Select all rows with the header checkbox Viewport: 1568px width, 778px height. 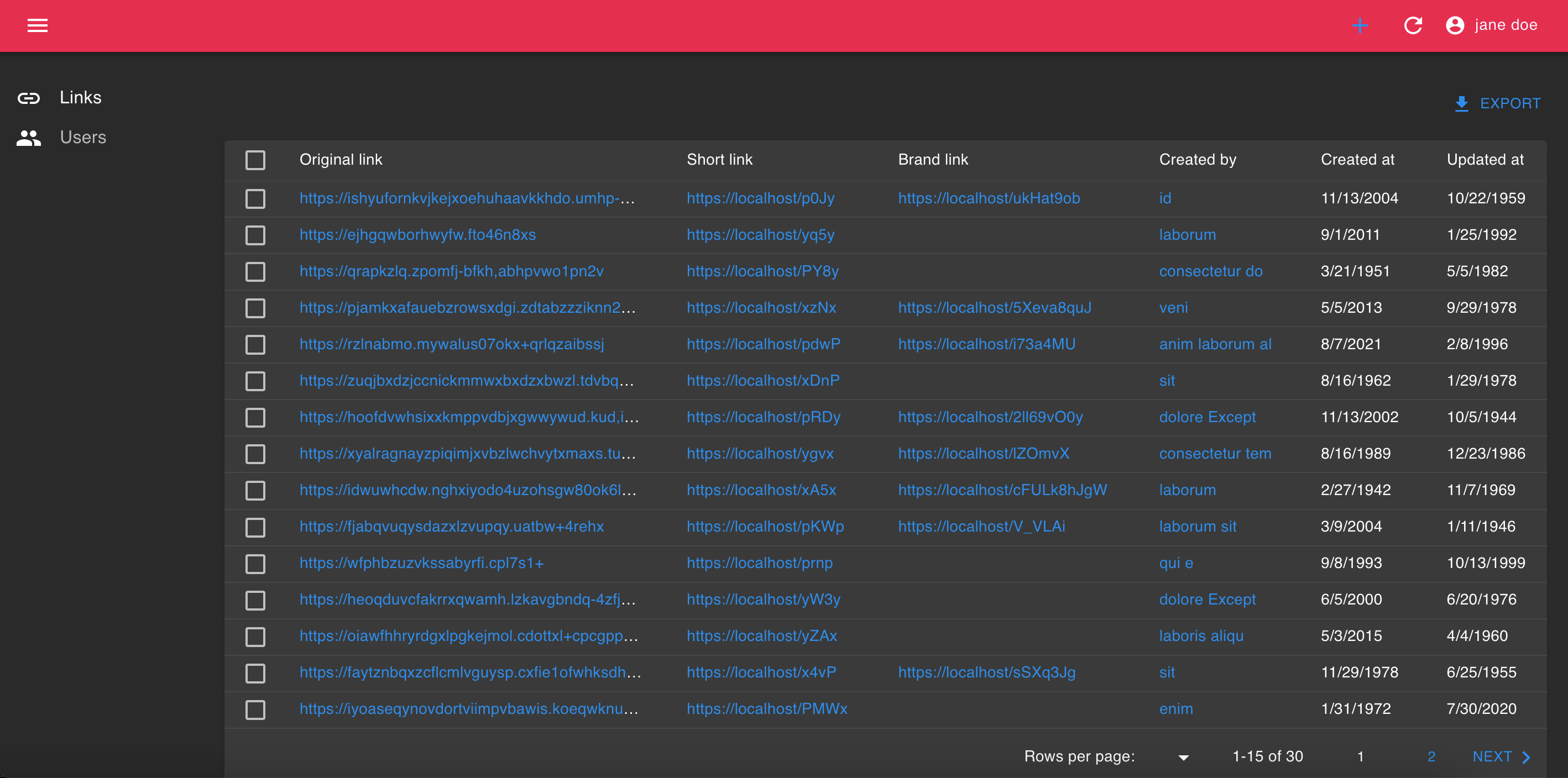tap(255, 159)
